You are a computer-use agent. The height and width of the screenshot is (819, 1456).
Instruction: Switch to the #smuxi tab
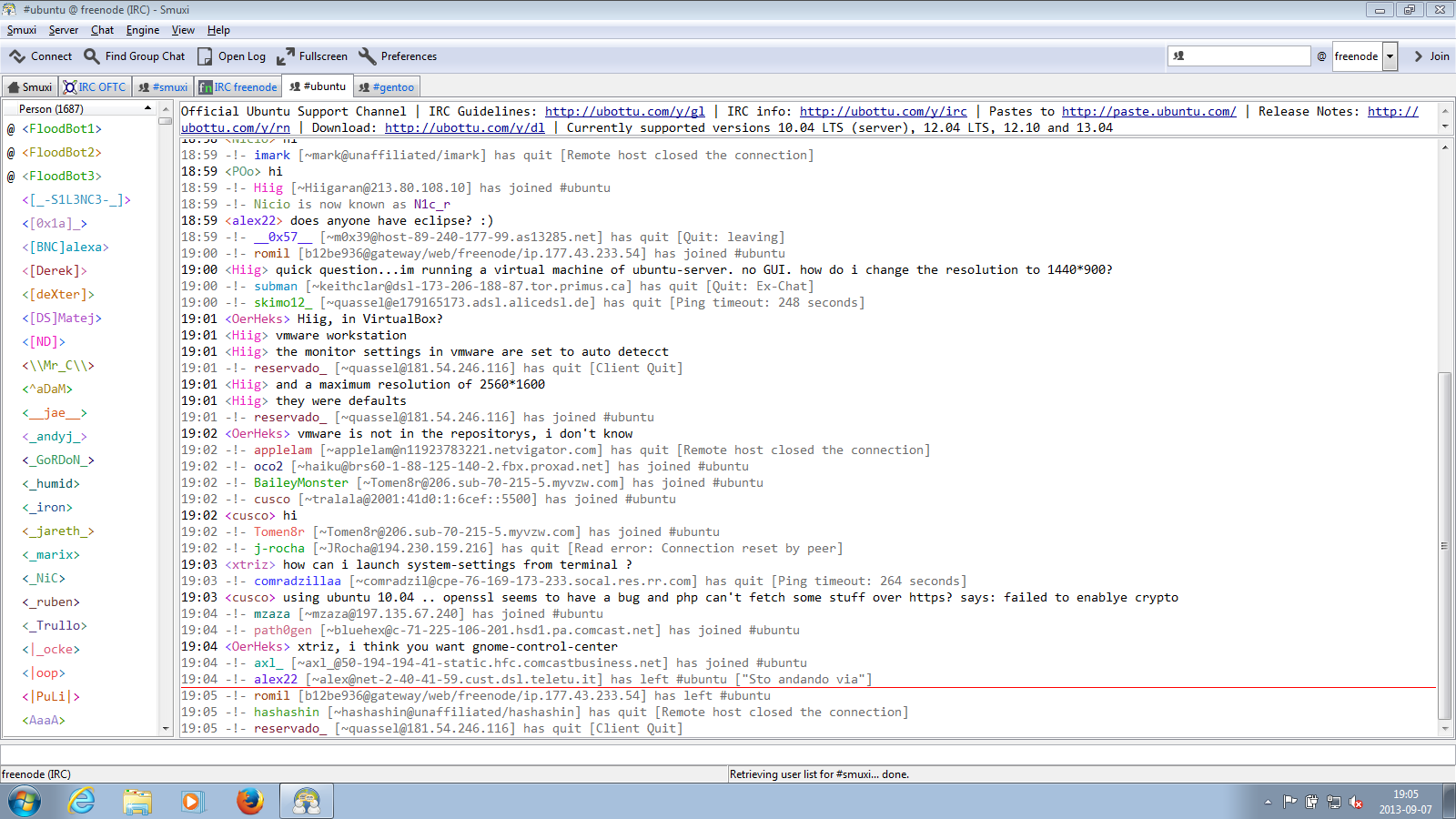(163, 87)
